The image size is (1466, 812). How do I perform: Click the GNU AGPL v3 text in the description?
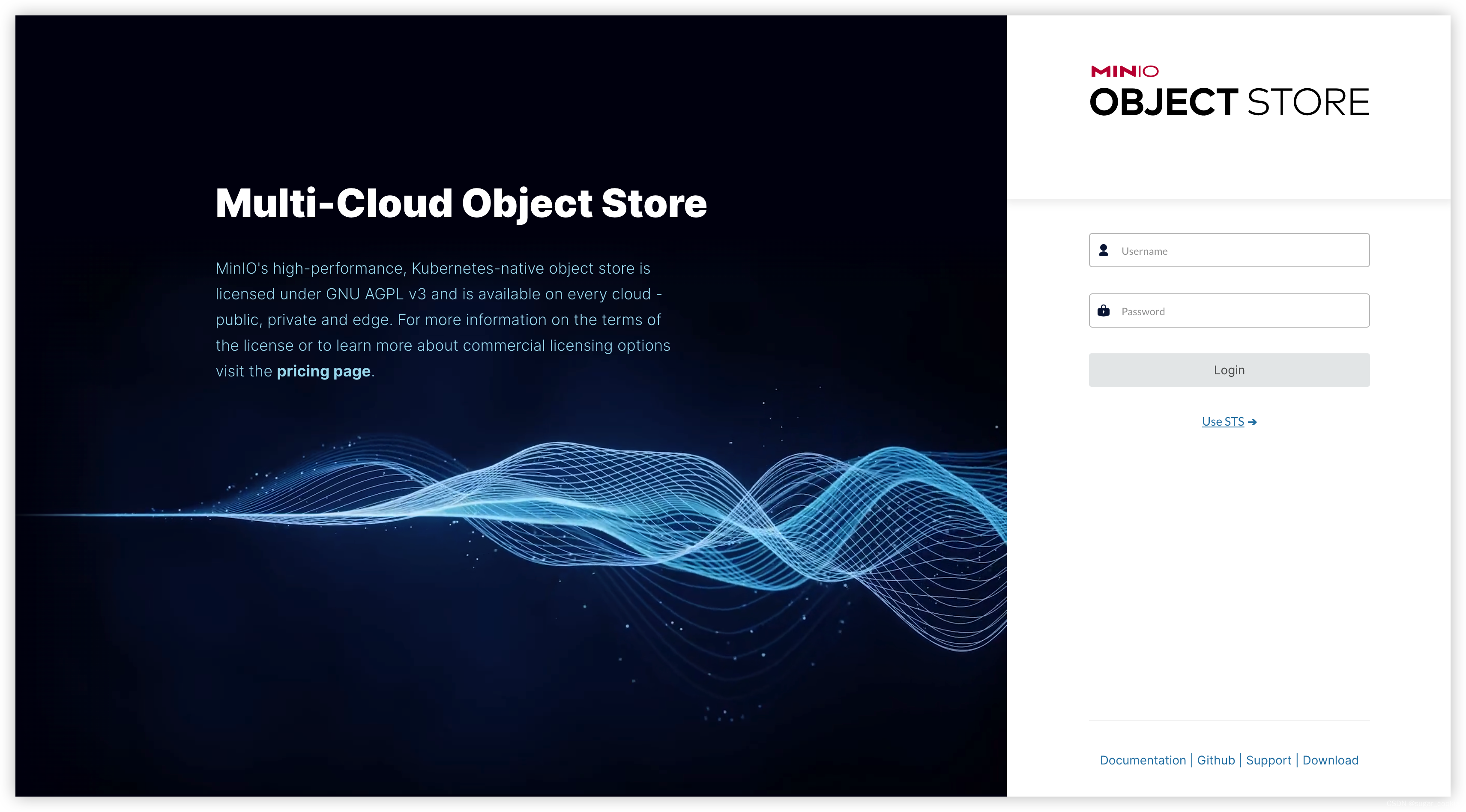click(x=376, y=294)
